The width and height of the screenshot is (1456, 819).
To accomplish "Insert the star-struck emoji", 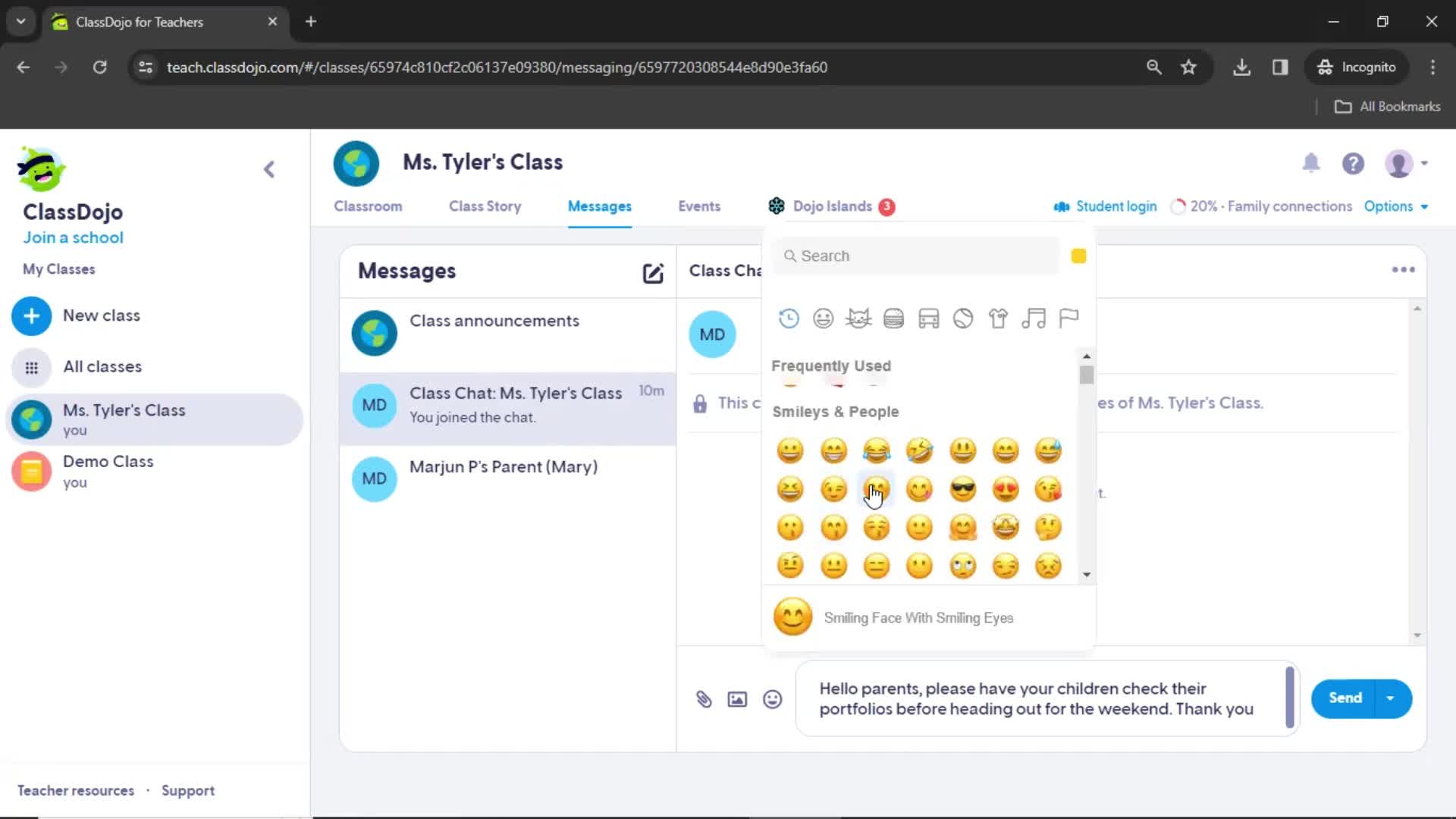I will [x=1006, y=527].
